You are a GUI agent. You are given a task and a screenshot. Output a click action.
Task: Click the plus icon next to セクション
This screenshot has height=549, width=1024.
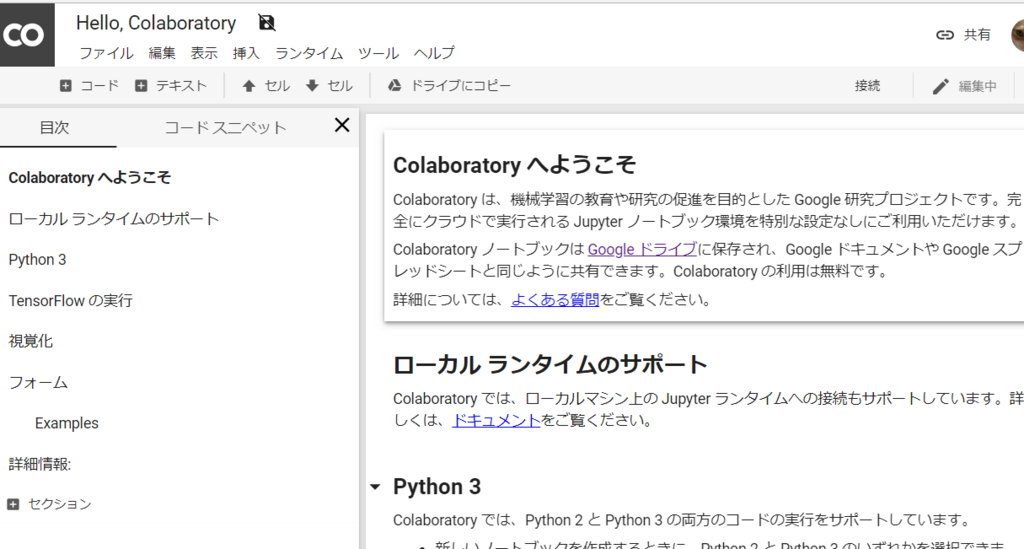click(x=13, y=504)
